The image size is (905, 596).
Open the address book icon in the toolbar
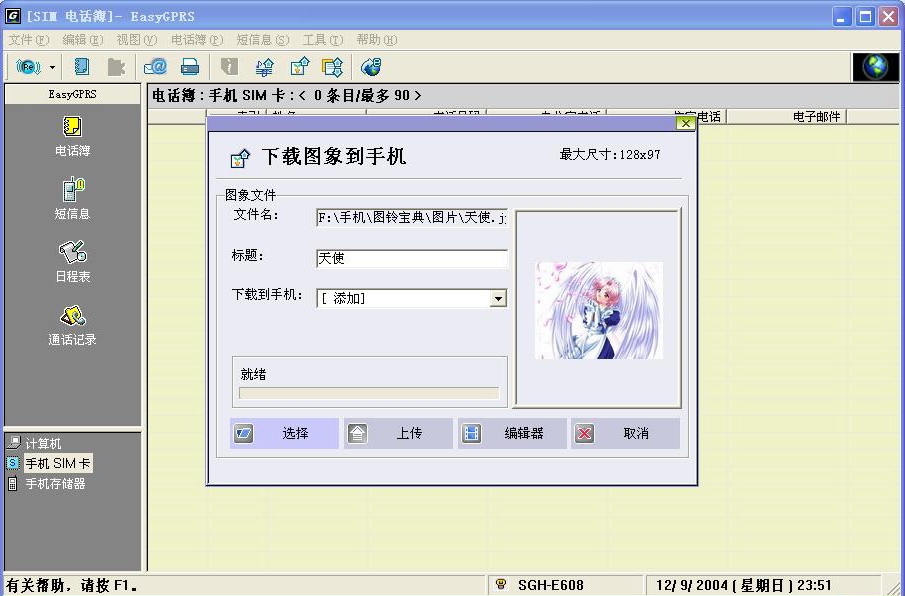coord(82,67)
